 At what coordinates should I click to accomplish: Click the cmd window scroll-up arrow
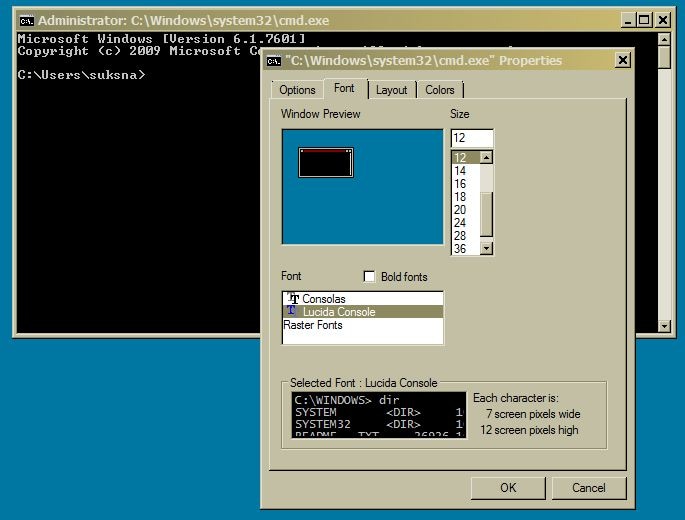tap(664, 39)
